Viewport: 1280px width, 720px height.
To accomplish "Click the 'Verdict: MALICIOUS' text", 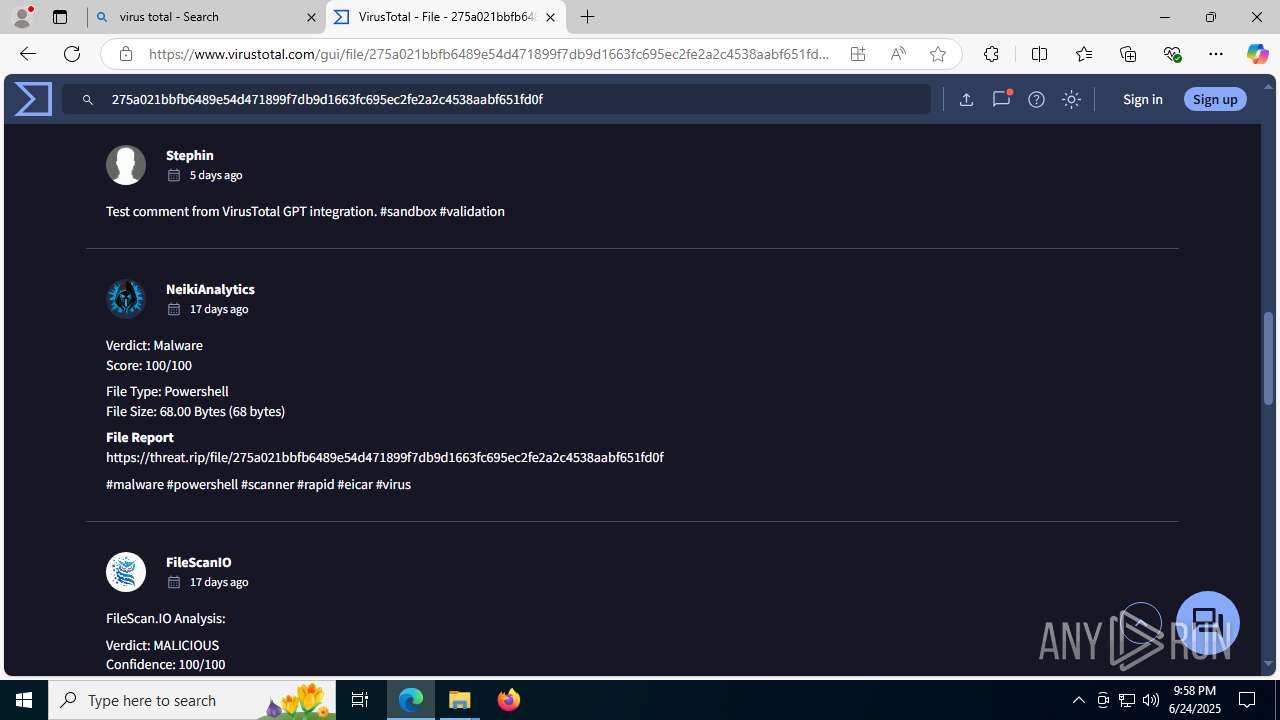I will point(162,645).
